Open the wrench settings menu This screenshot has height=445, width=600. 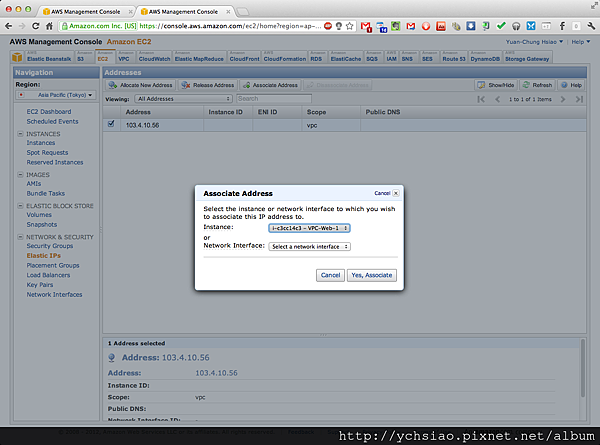(x=590, y=26)
